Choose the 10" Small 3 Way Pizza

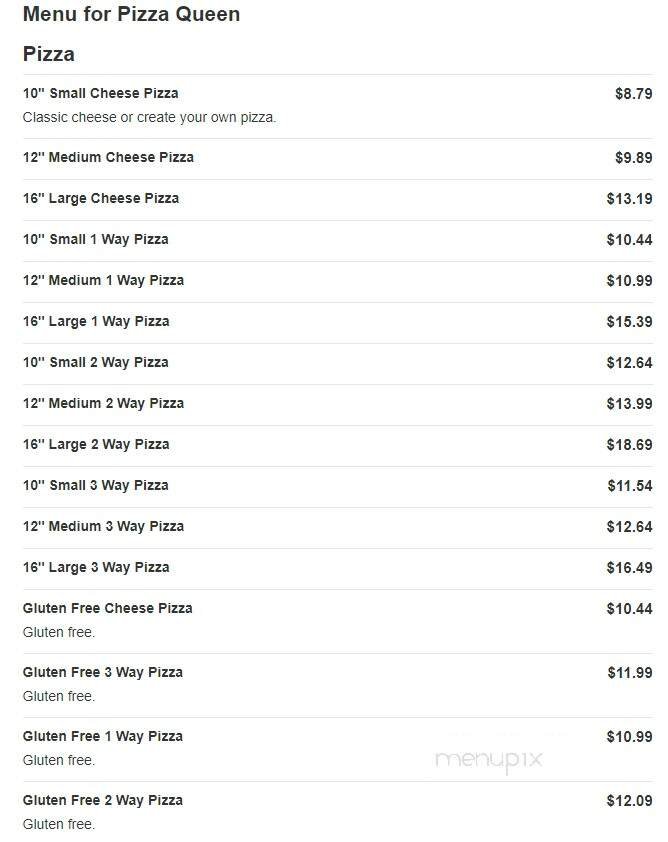coord(96,486)
